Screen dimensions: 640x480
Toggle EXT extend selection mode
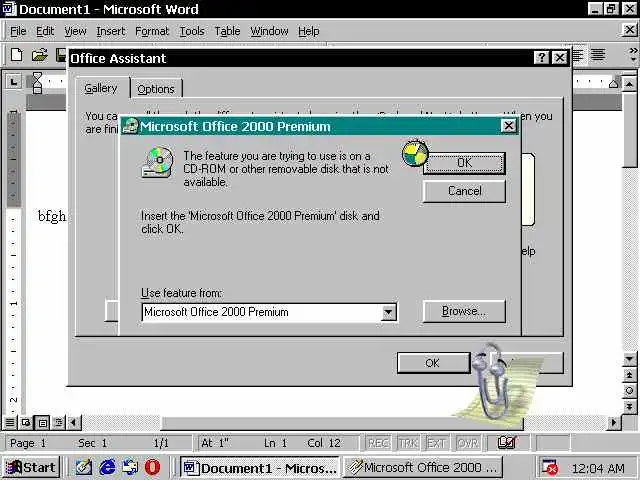437,443
